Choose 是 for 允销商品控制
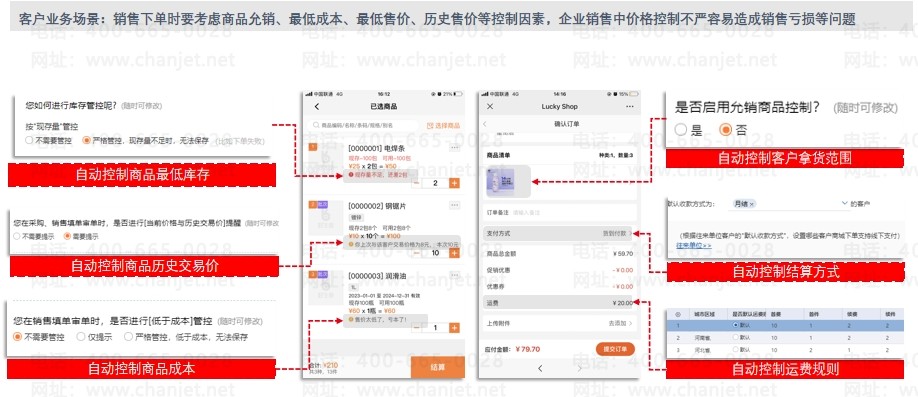This screenshot has width=918, height=397. click(681, 130)
